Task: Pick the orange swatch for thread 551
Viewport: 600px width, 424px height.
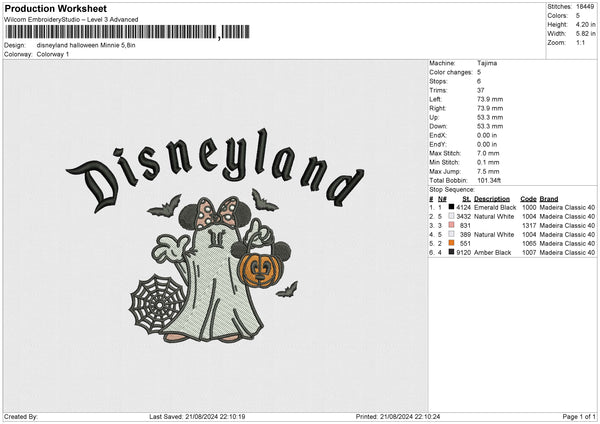Action: 453,243
